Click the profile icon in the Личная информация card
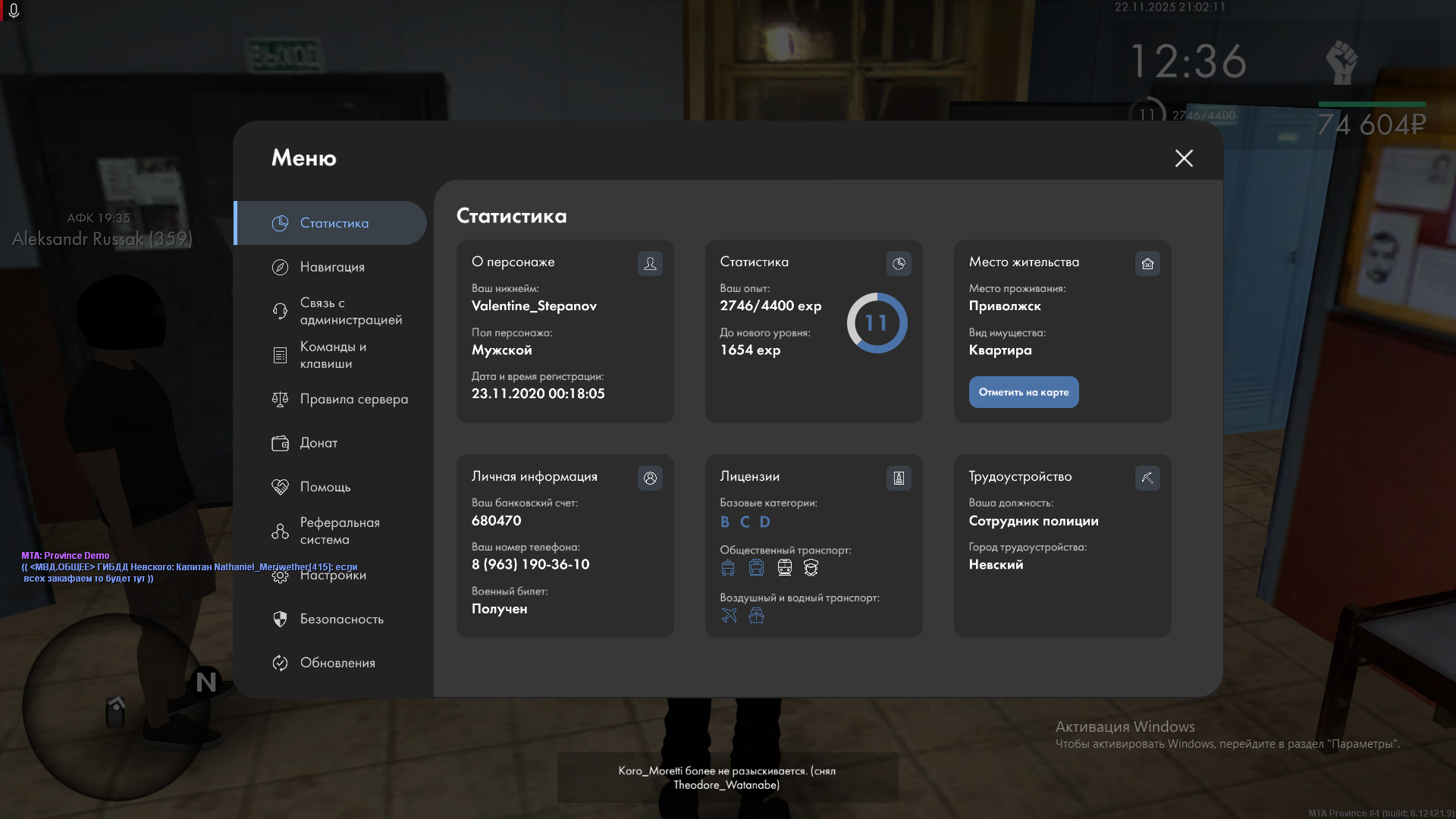Image resolution: width=1456 pixels, height=819 pixels. [650, 478]
